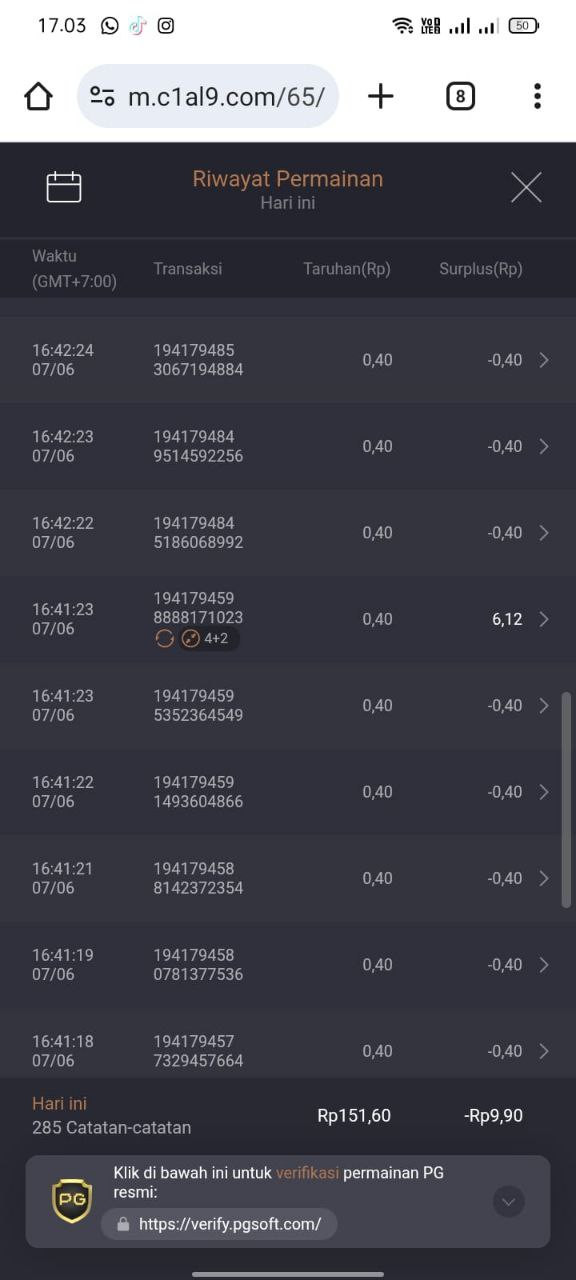Open the browser three-dot menu
Image resolution: width=576 pixels, height=1280 pixels.
[537, 96]
